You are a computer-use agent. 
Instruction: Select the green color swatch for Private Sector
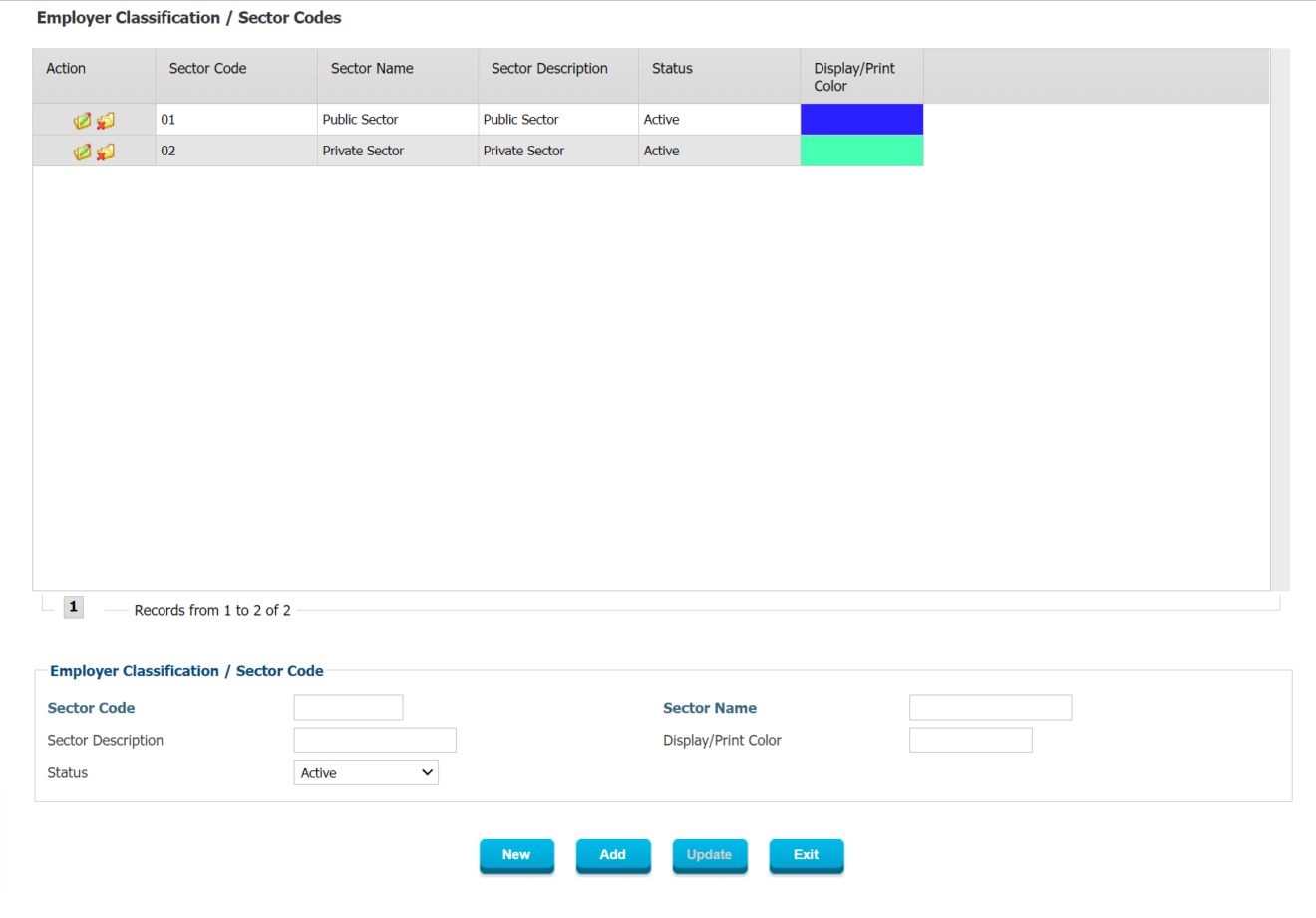coord(862,152)
